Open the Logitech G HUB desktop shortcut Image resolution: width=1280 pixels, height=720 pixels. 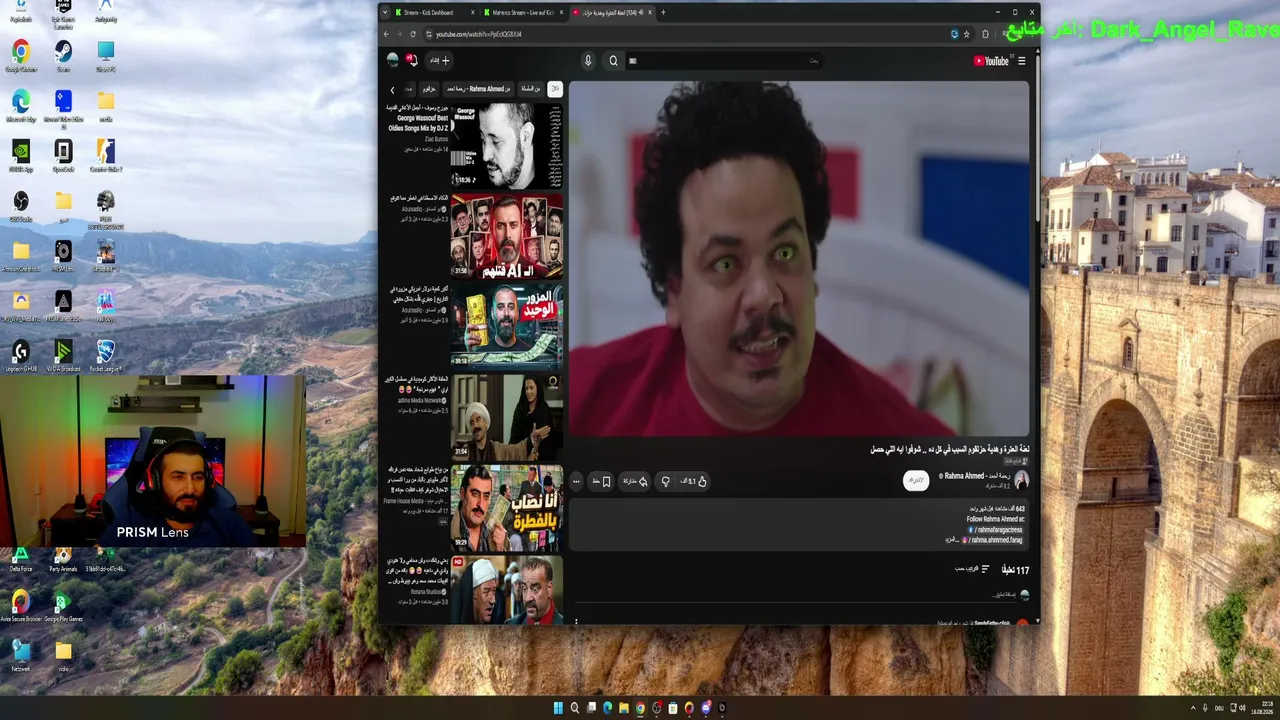pyautogui.click(x=21, y=356)
